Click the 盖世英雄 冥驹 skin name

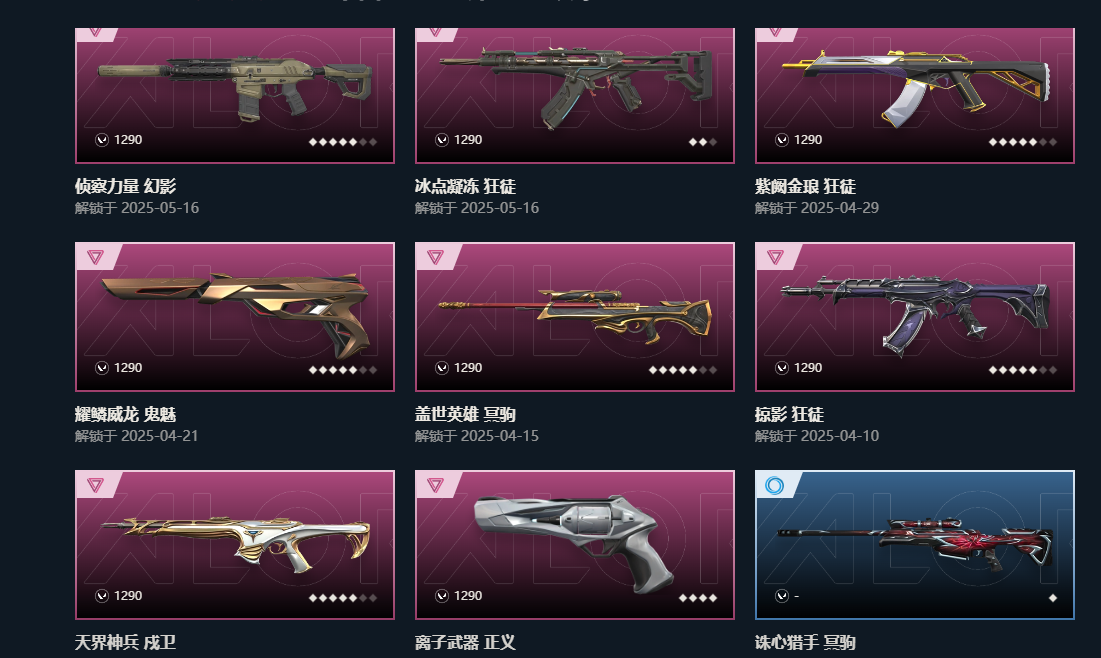[466, 414]
